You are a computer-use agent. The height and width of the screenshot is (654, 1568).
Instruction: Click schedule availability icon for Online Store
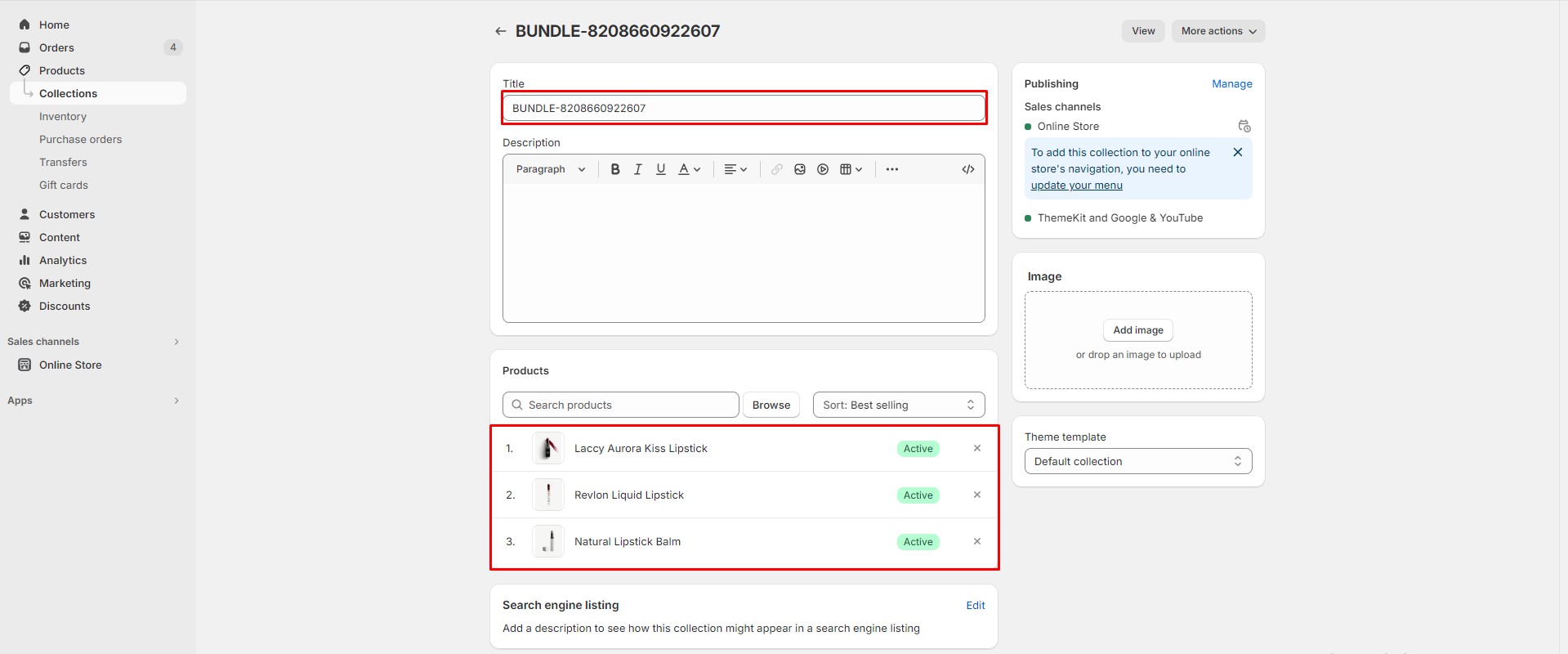[1244, 126]
